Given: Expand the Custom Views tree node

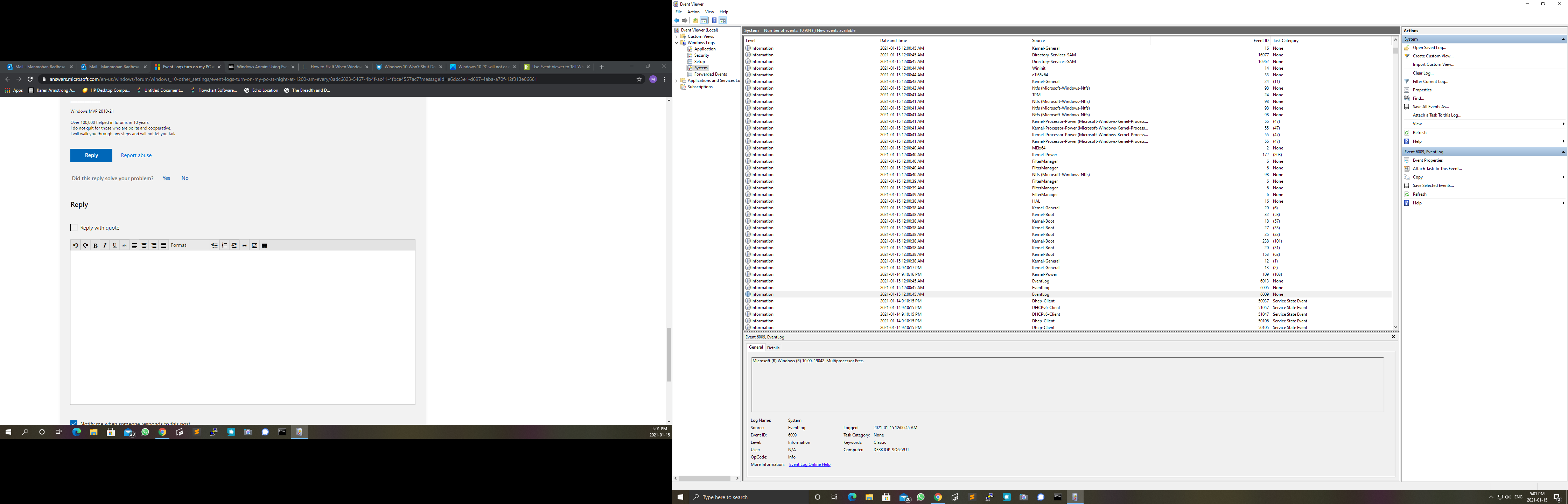Looking at the screenshot, I should [x=676, y=36].
